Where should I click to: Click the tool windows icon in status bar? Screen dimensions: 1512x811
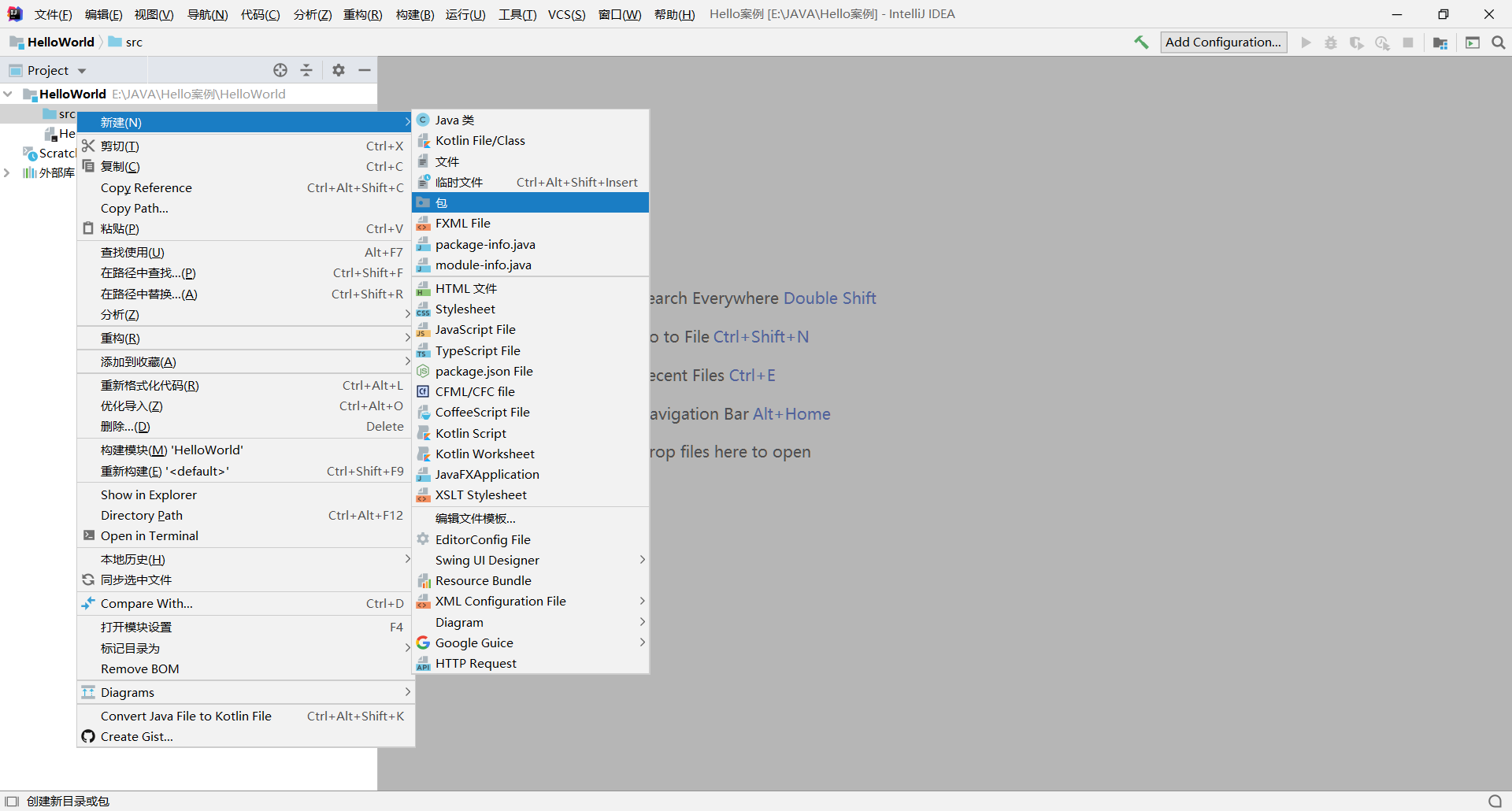(12, 801)
